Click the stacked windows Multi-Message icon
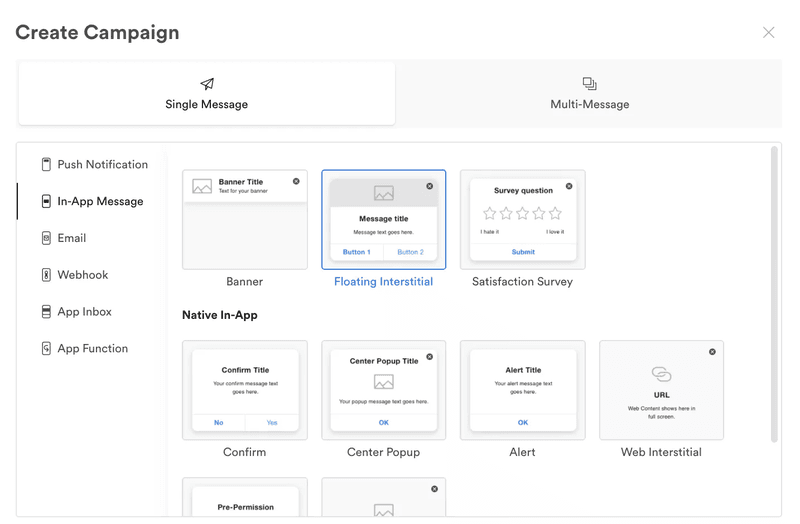This screenshot has height=524, width=800. click(589, 84)
